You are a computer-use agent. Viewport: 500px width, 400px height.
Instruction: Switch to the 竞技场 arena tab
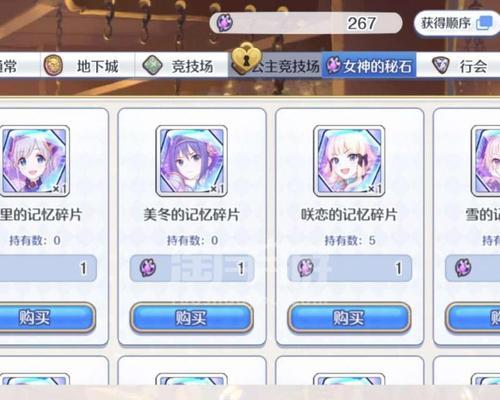182,65
